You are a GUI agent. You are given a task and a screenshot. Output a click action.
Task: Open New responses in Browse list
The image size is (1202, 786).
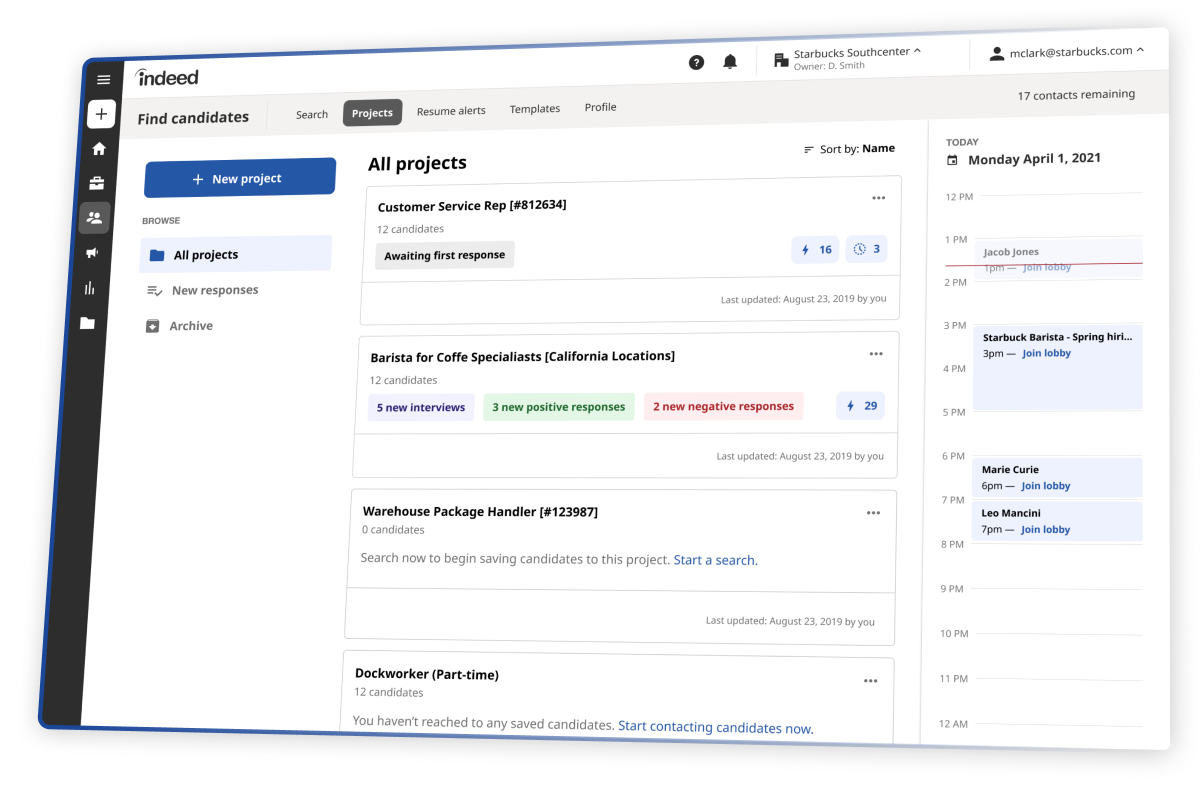pos(203,290)
